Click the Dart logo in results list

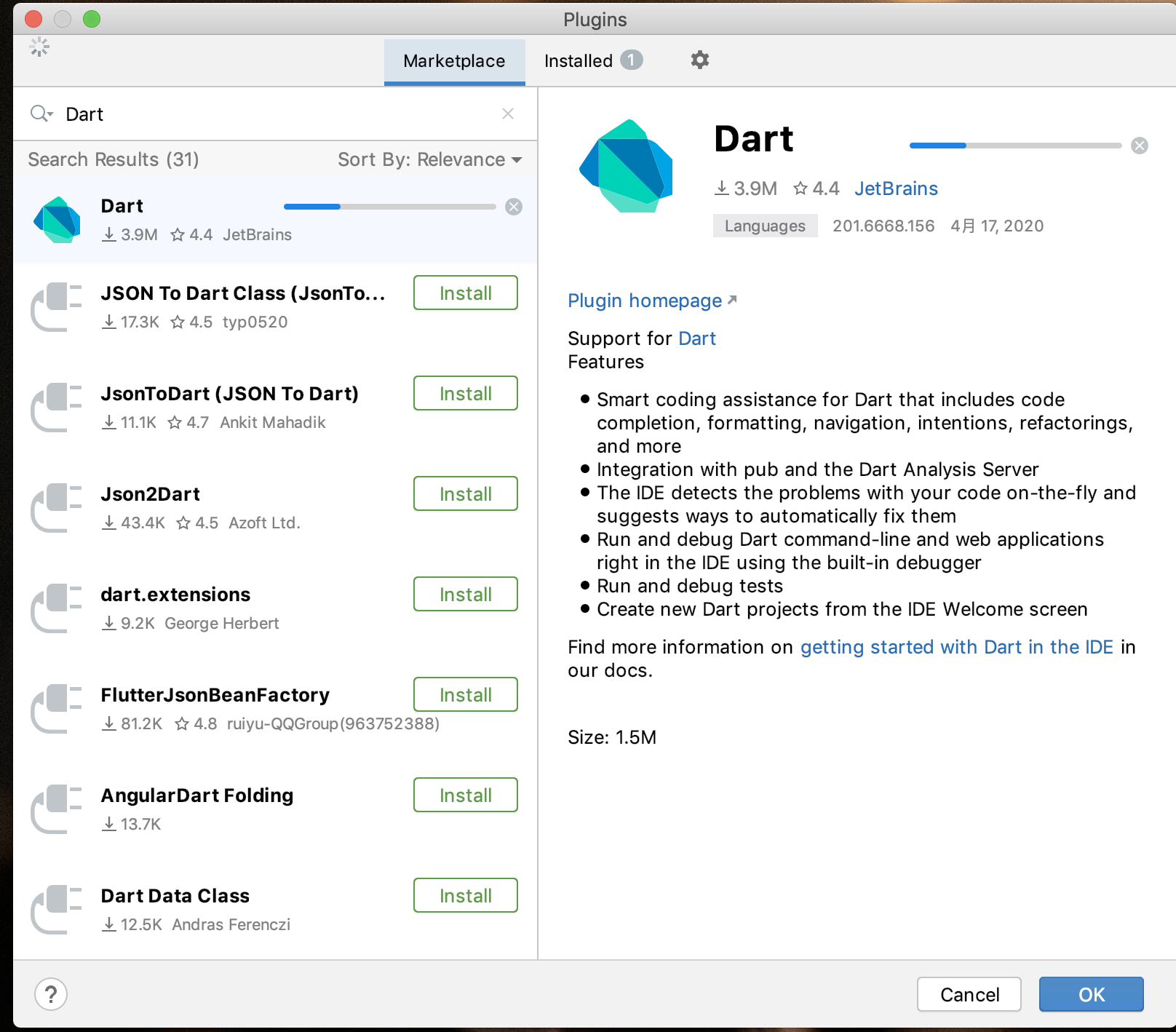point(57,220)
